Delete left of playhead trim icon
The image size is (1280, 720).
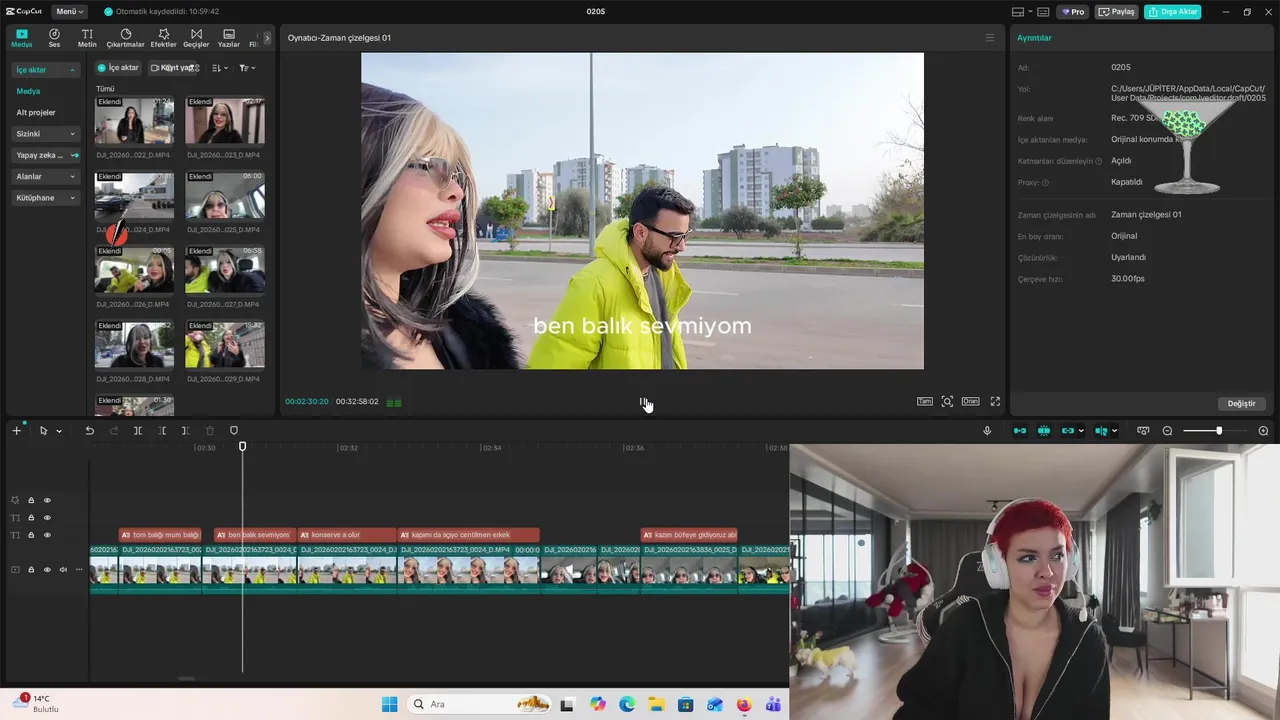click(x=162, y=431)
